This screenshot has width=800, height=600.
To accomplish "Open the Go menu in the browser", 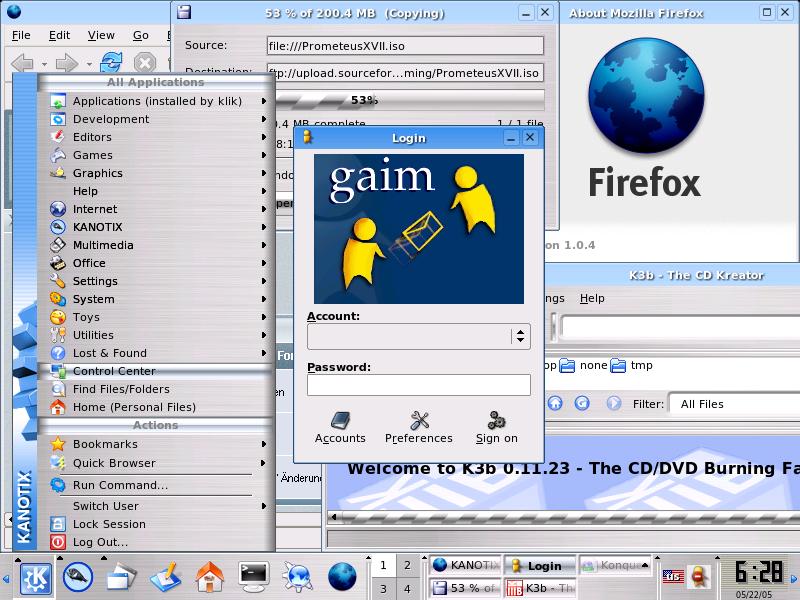I will 141,35.
